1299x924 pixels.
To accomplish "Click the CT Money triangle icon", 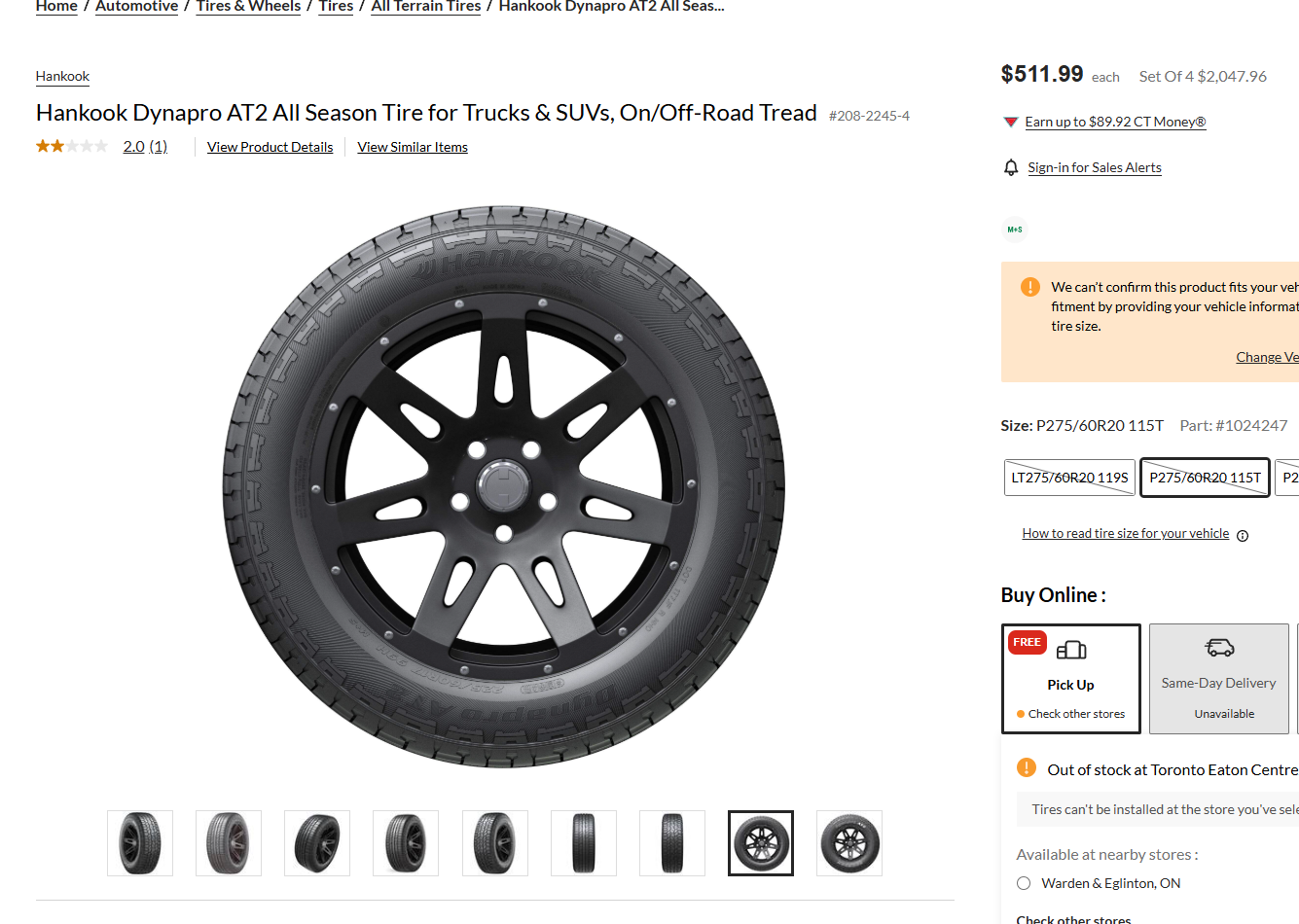I will (1010, 122).
